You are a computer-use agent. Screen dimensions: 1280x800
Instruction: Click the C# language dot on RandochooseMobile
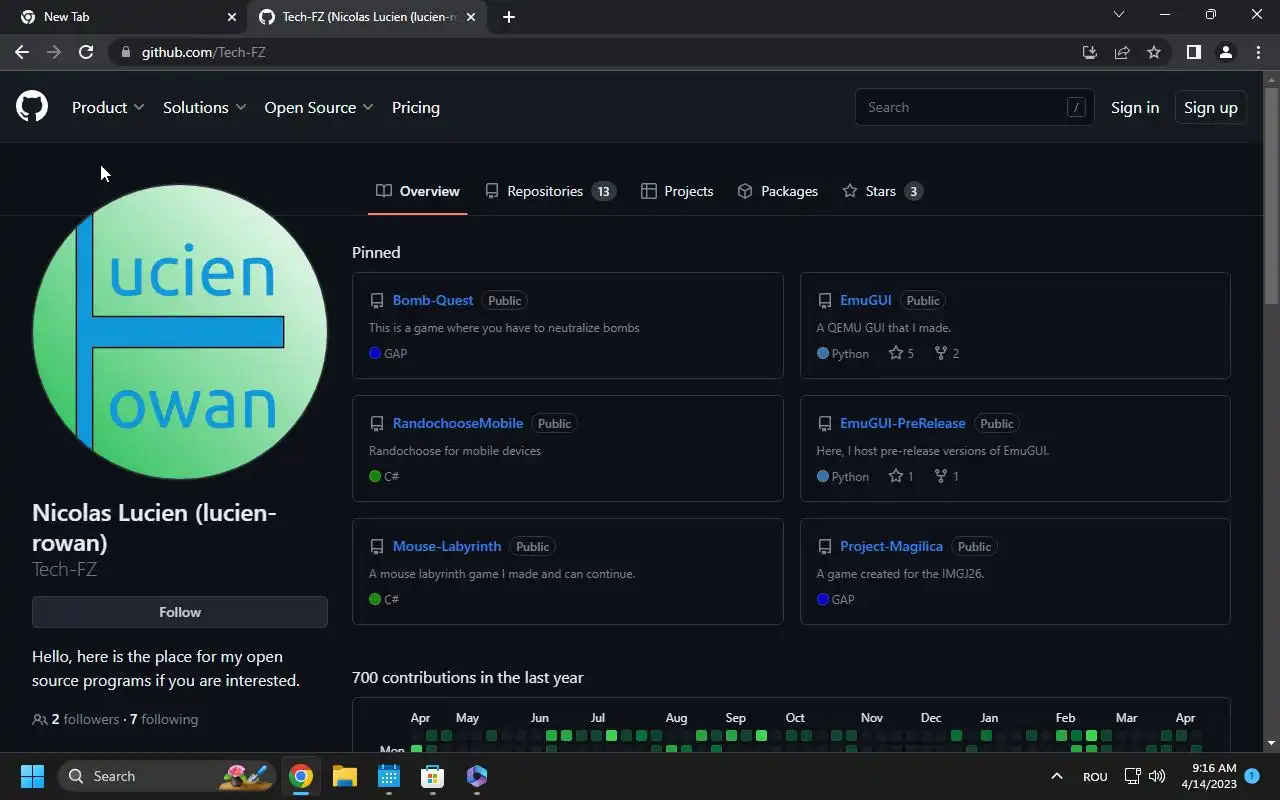click(375, 476)
